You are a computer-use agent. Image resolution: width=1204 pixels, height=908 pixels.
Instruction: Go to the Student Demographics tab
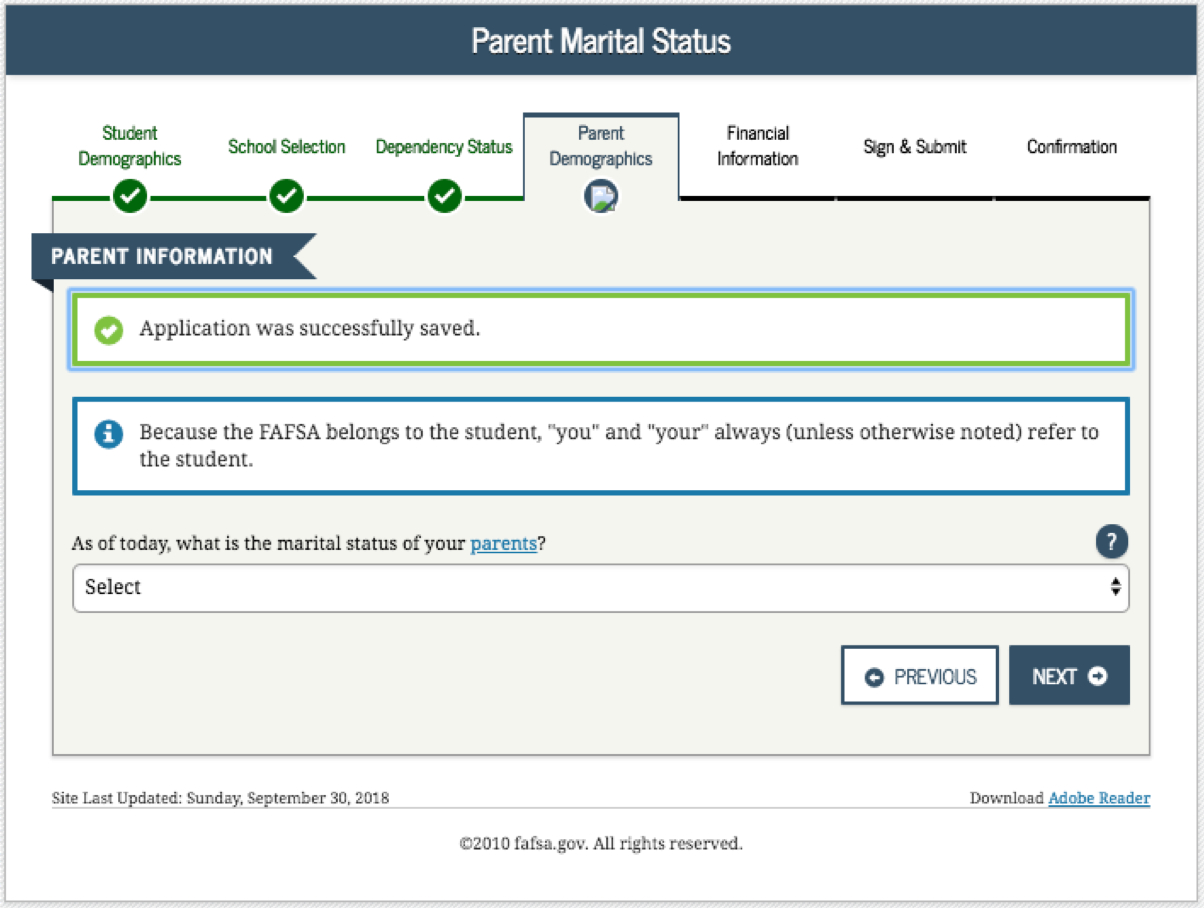click(130, 146)
